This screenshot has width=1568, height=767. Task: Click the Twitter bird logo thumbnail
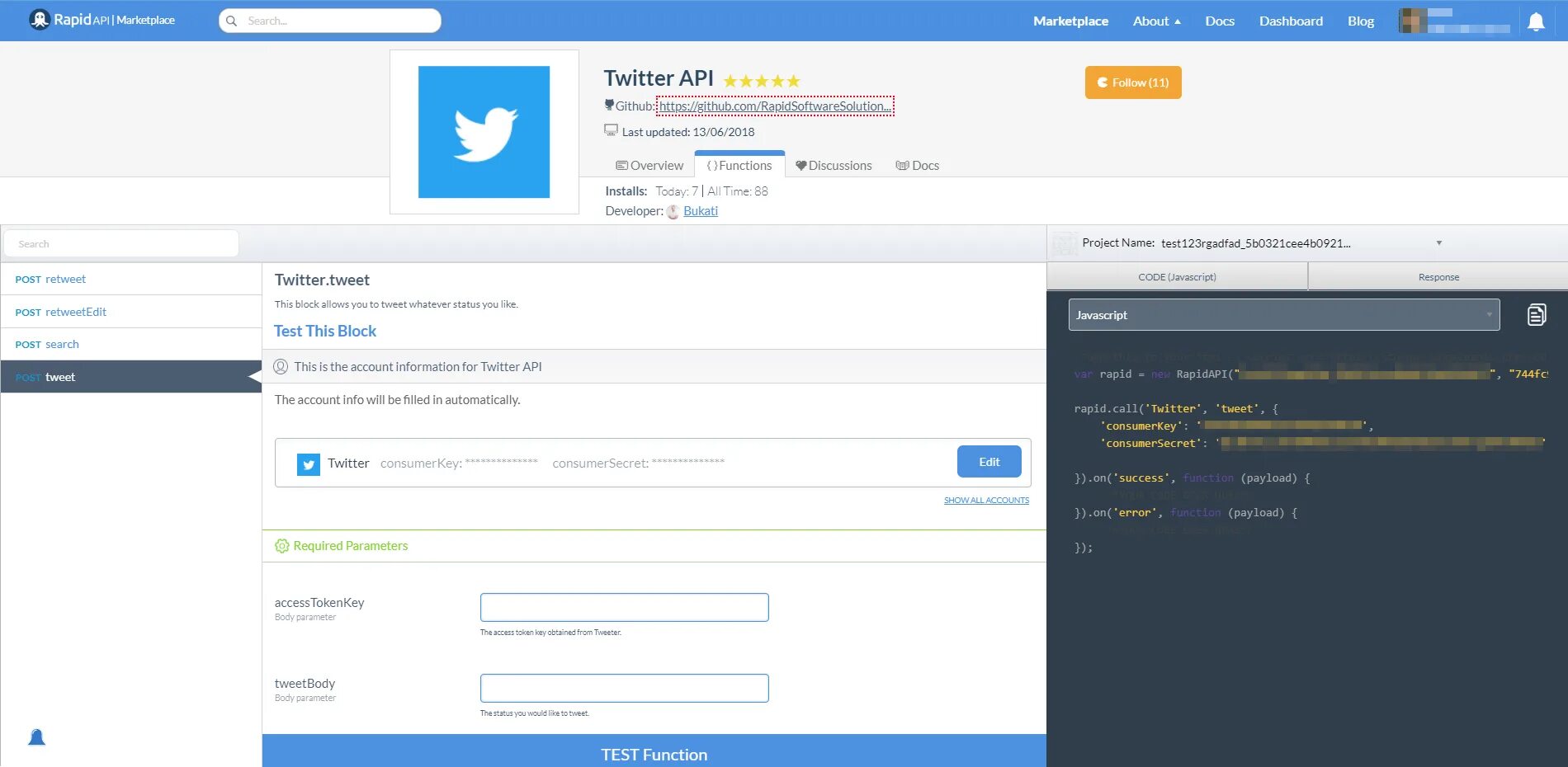[x=484, y=132]
